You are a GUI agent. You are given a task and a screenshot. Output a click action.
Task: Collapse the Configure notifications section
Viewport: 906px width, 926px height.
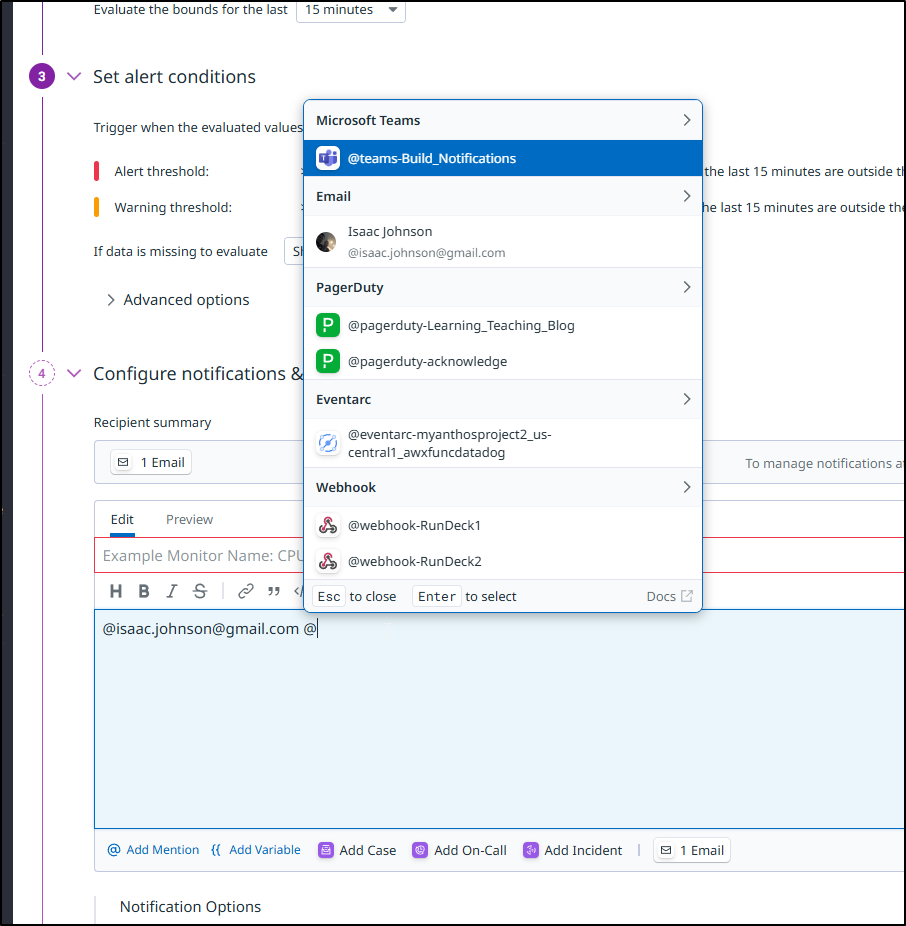(74, 373)
